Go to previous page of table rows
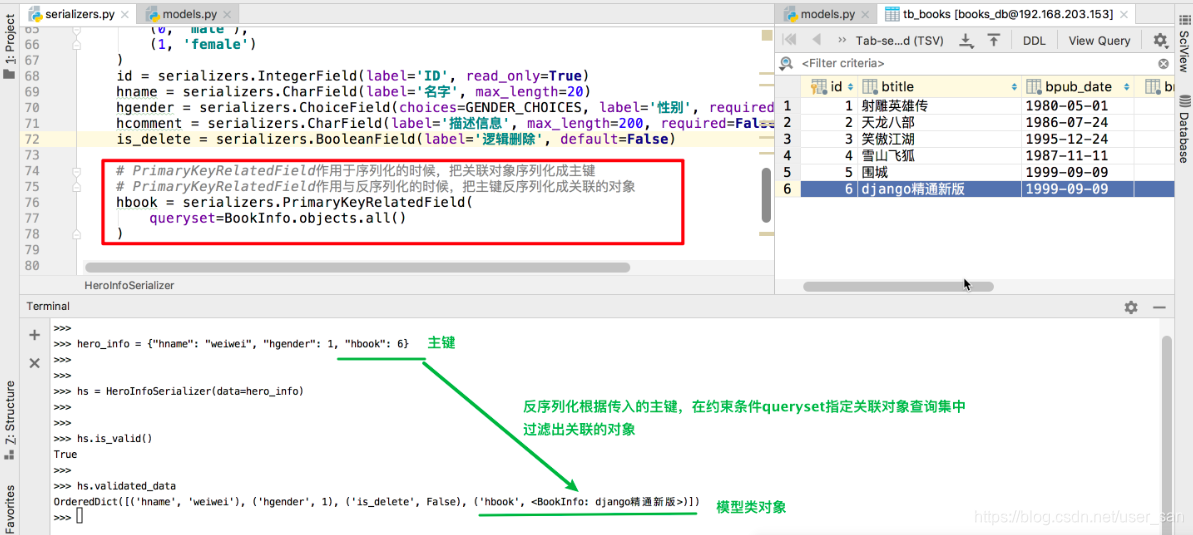 [x=816, y=40]
